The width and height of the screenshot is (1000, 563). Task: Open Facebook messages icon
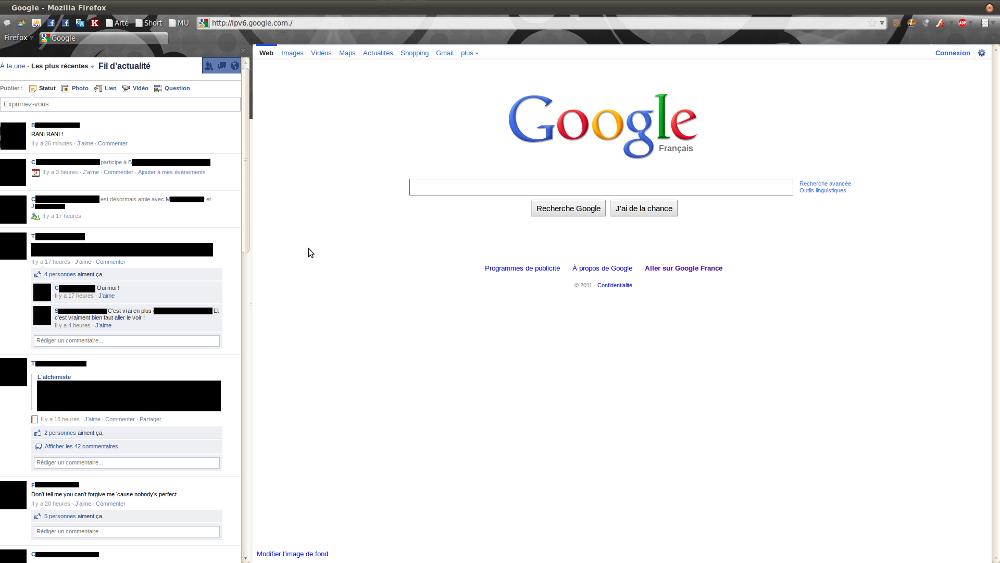click(x=222, y=66)
